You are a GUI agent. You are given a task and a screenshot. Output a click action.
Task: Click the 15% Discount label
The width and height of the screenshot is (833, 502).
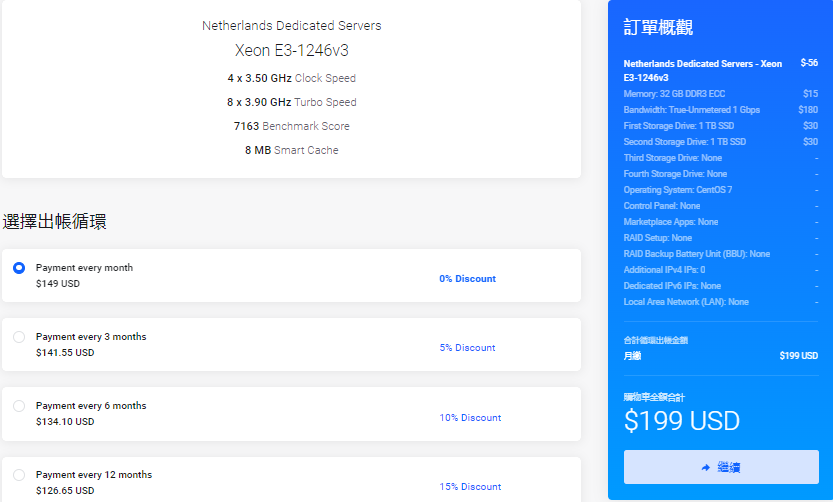tap(470, 487)
